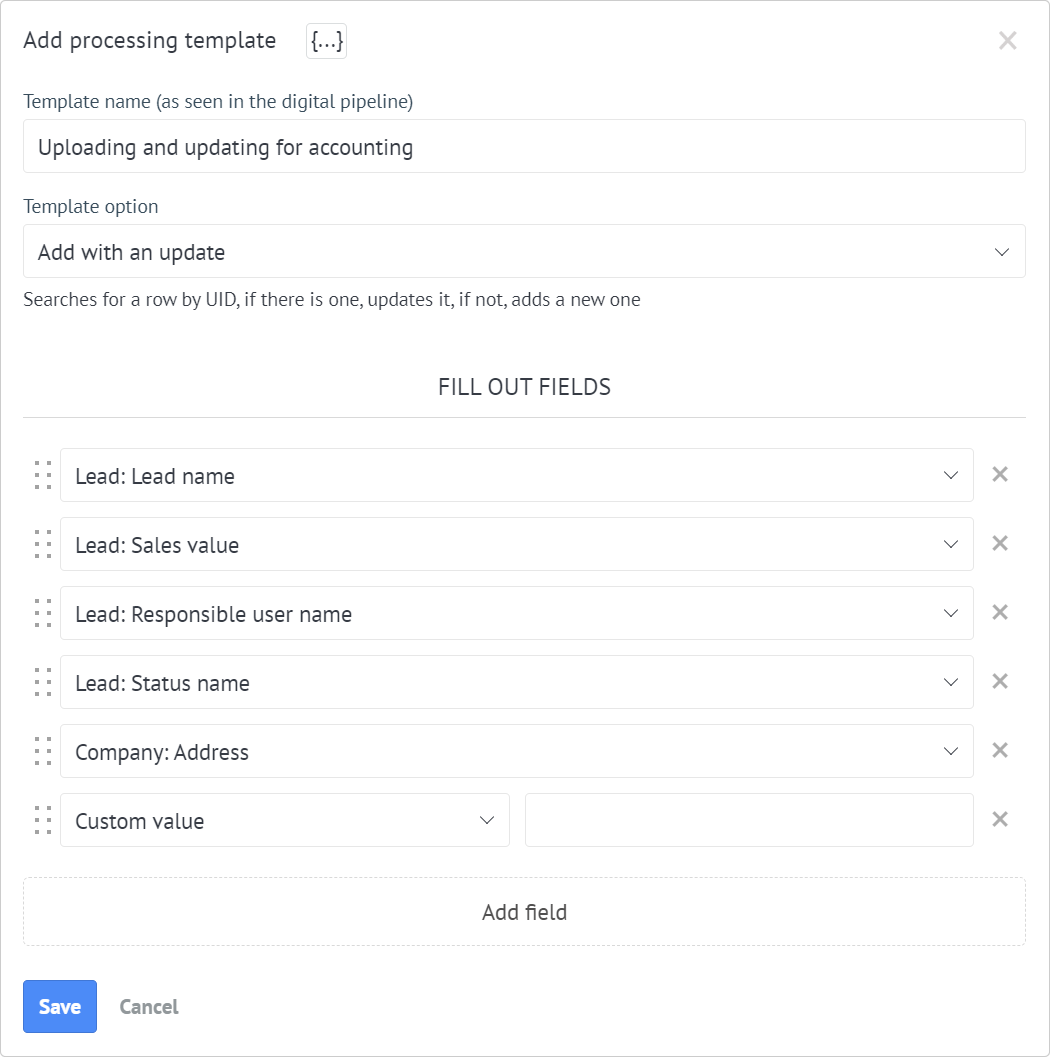Grab the drag handle beside Lead: Sales value

(42, 544)
